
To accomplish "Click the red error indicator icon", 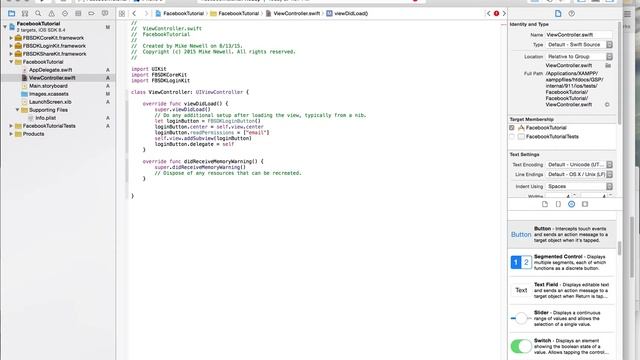I will point(496,13).
